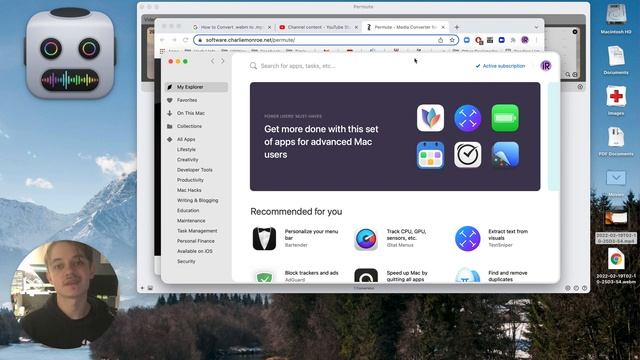Open Chrome extensions puzzle icon
Screen dimensions: 640x360
click(x=513, y=40)
